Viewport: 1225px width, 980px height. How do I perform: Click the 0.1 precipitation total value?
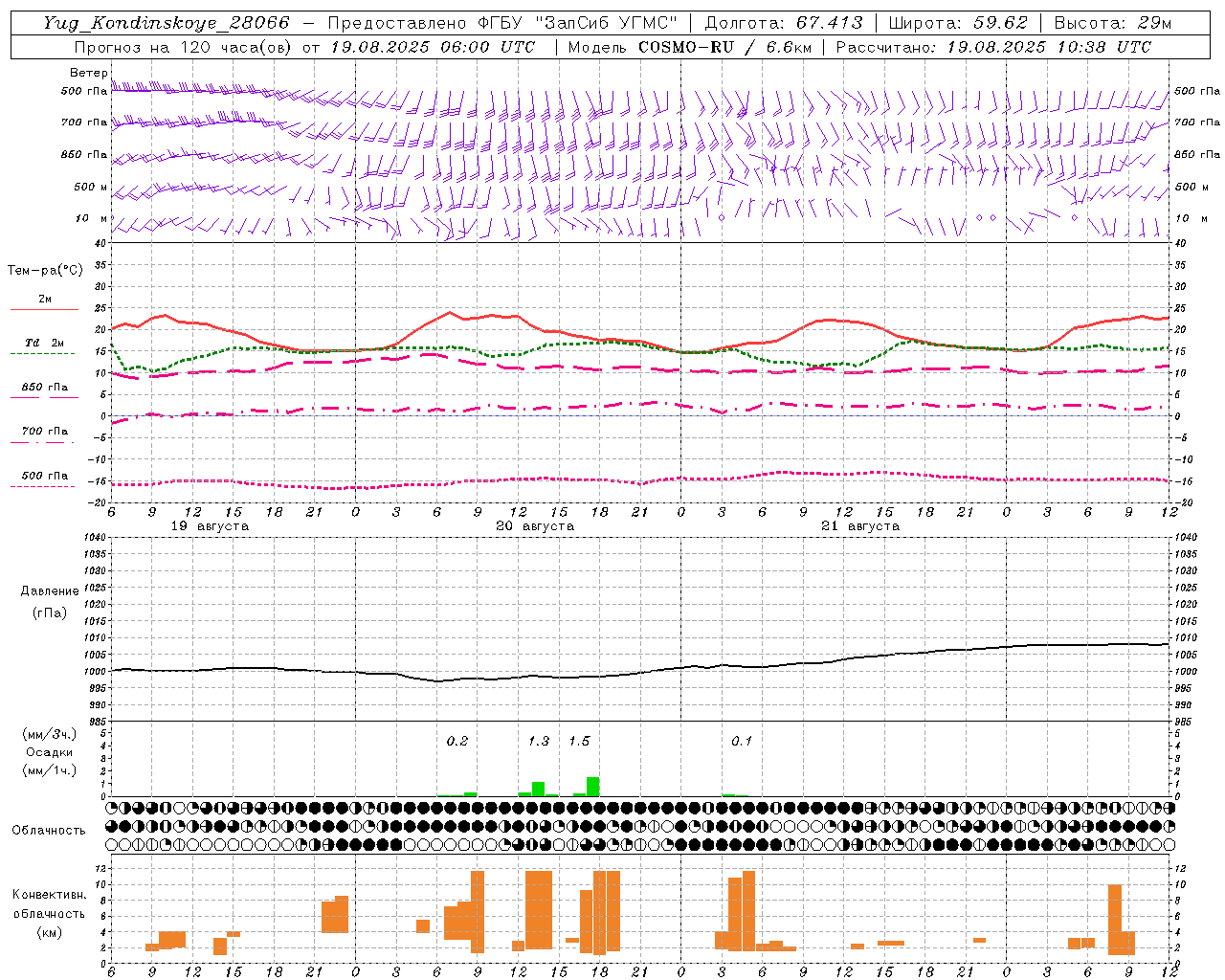742,741
